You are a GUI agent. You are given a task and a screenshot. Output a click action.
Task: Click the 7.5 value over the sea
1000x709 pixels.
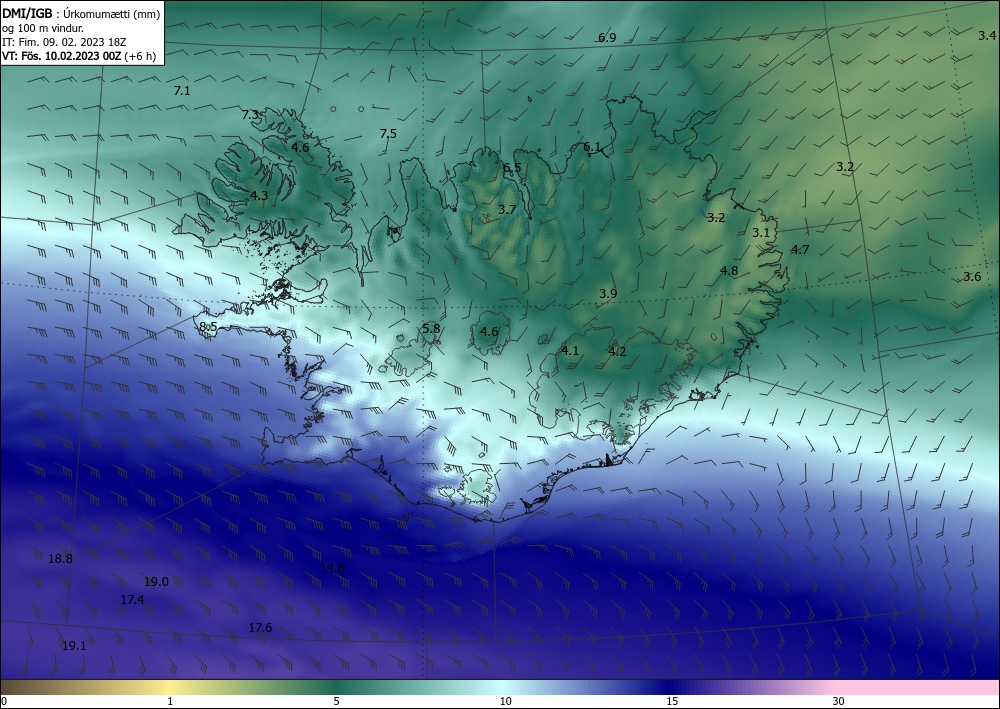tap(388, 134)
